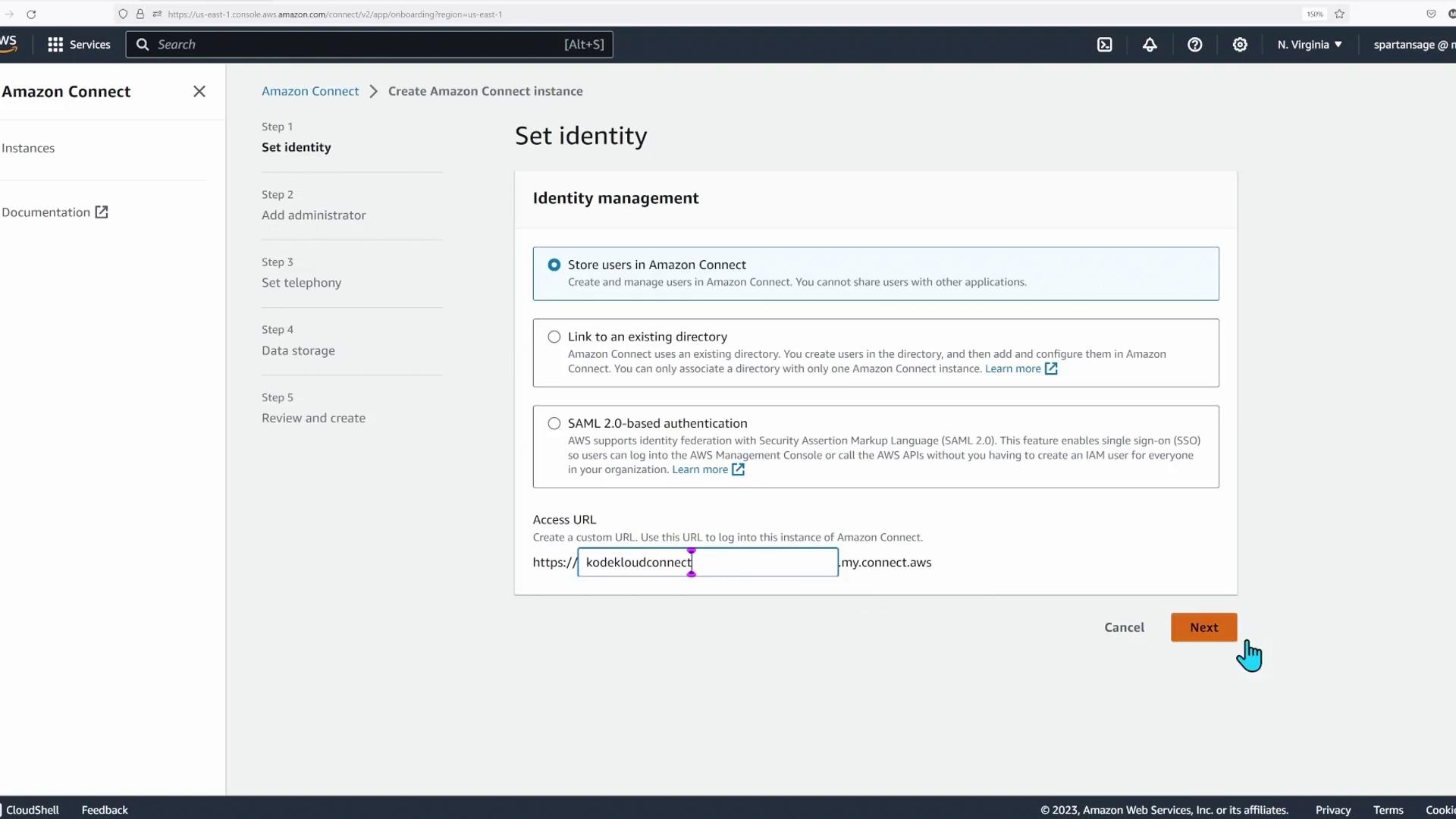This screenshot has height=819, width=1456.
Task: Open Instances in the sidebar
Action: coord(28,148)
